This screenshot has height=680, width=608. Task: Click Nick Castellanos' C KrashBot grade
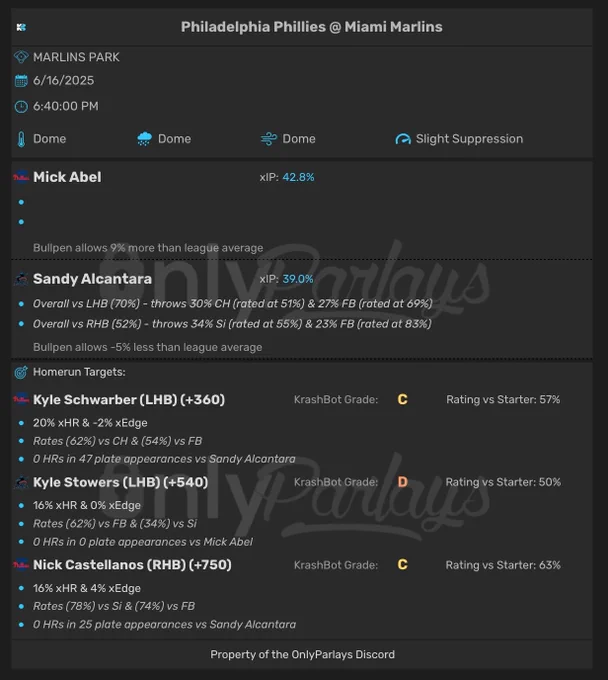402,565
